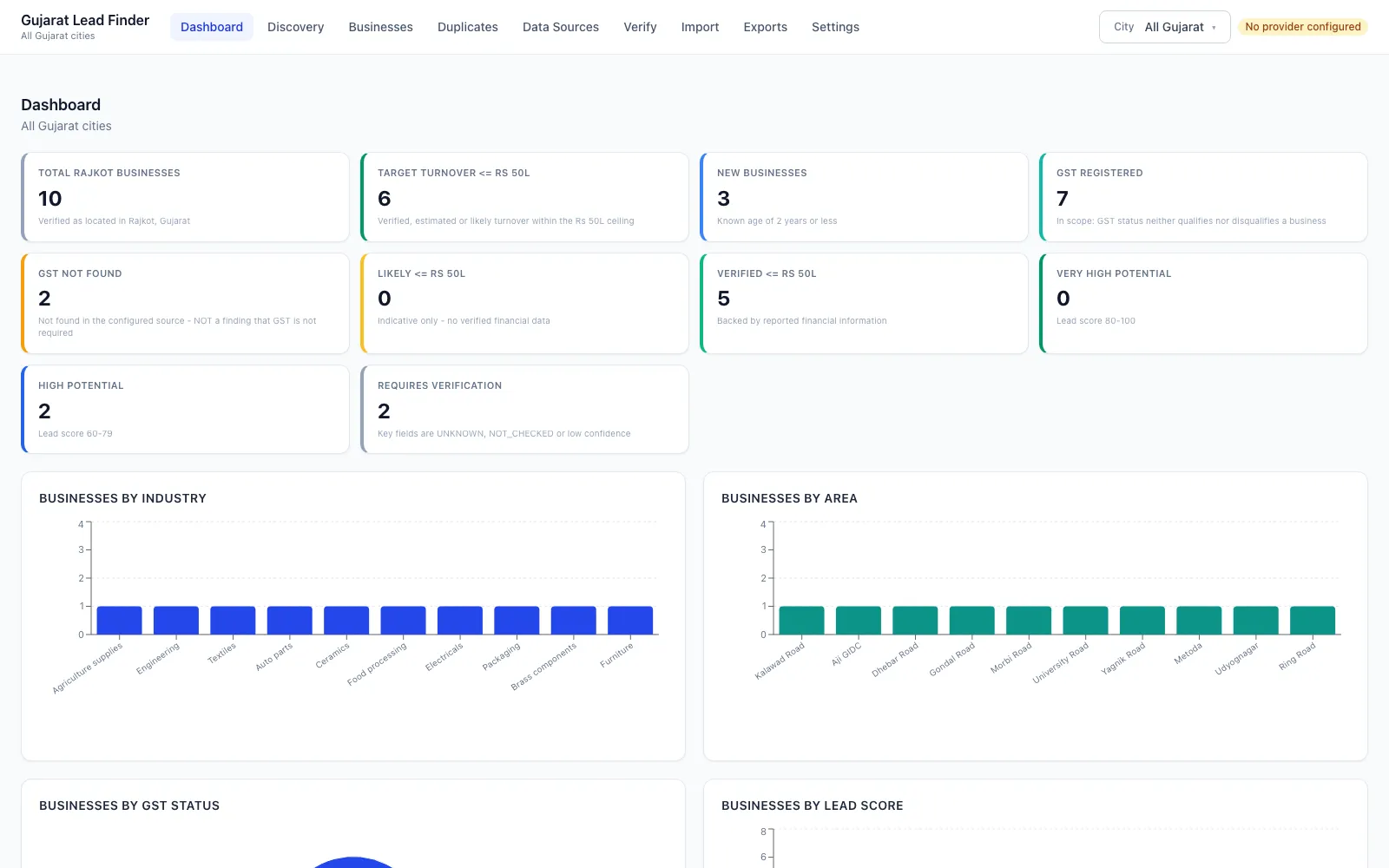The width and height of the screenshot is (1389, 868).
Task: Select the Very High Potential card
Action: (x=1203, y=303)
